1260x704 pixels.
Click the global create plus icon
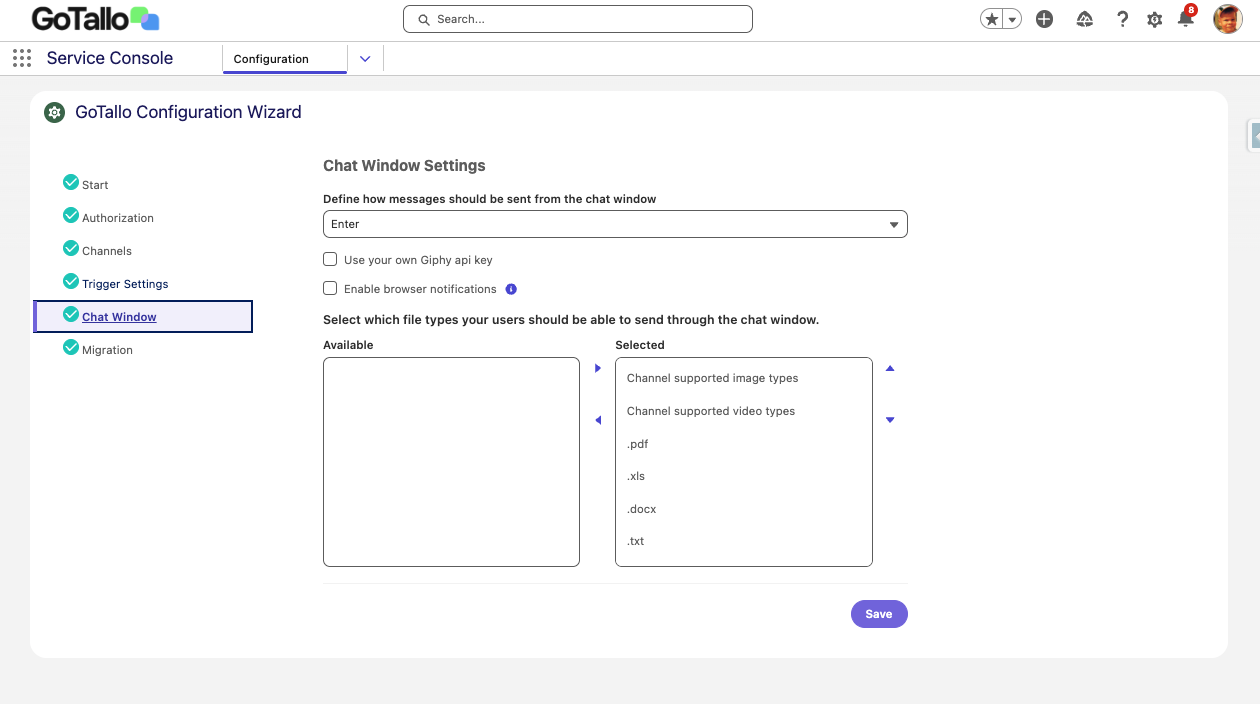(1044, 19)
